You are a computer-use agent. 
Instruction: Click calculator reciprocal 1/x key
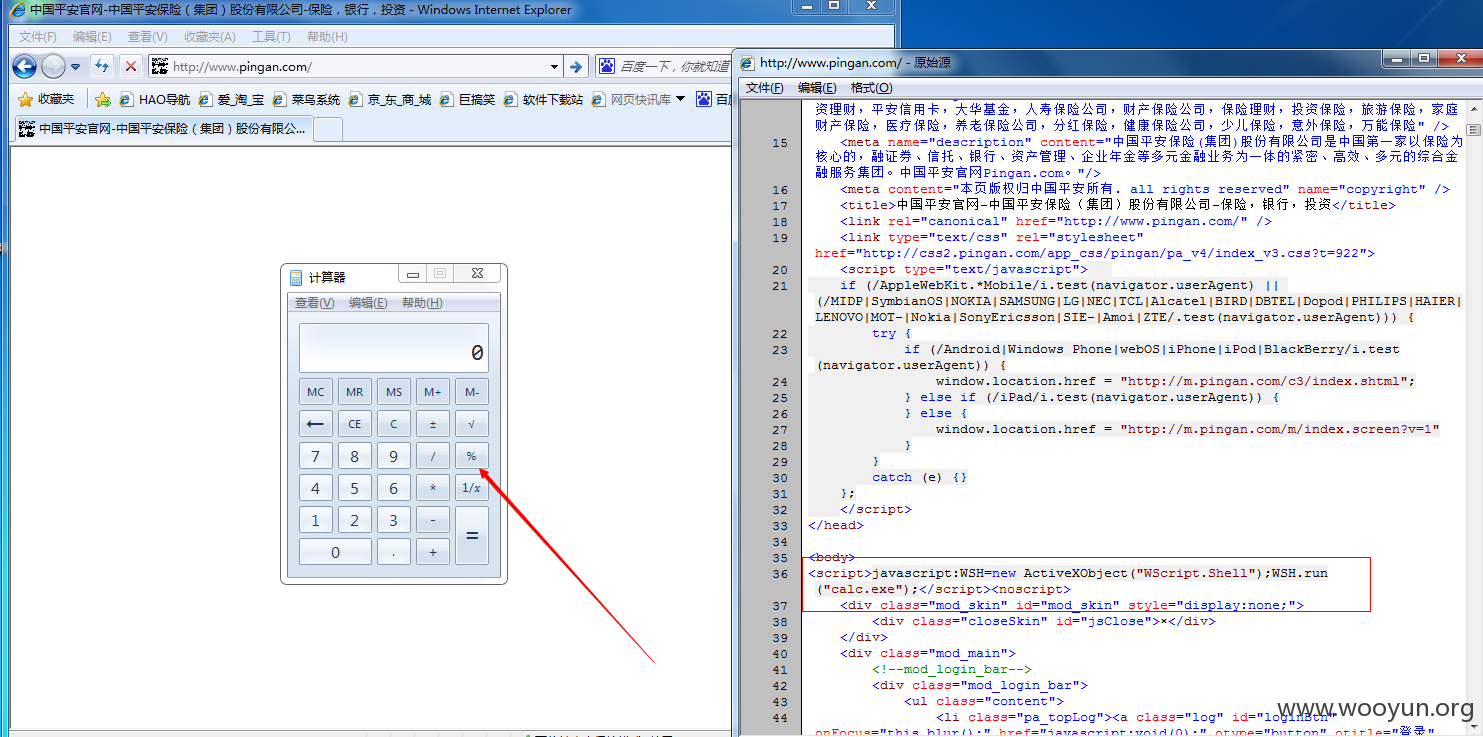coord(472,488)
